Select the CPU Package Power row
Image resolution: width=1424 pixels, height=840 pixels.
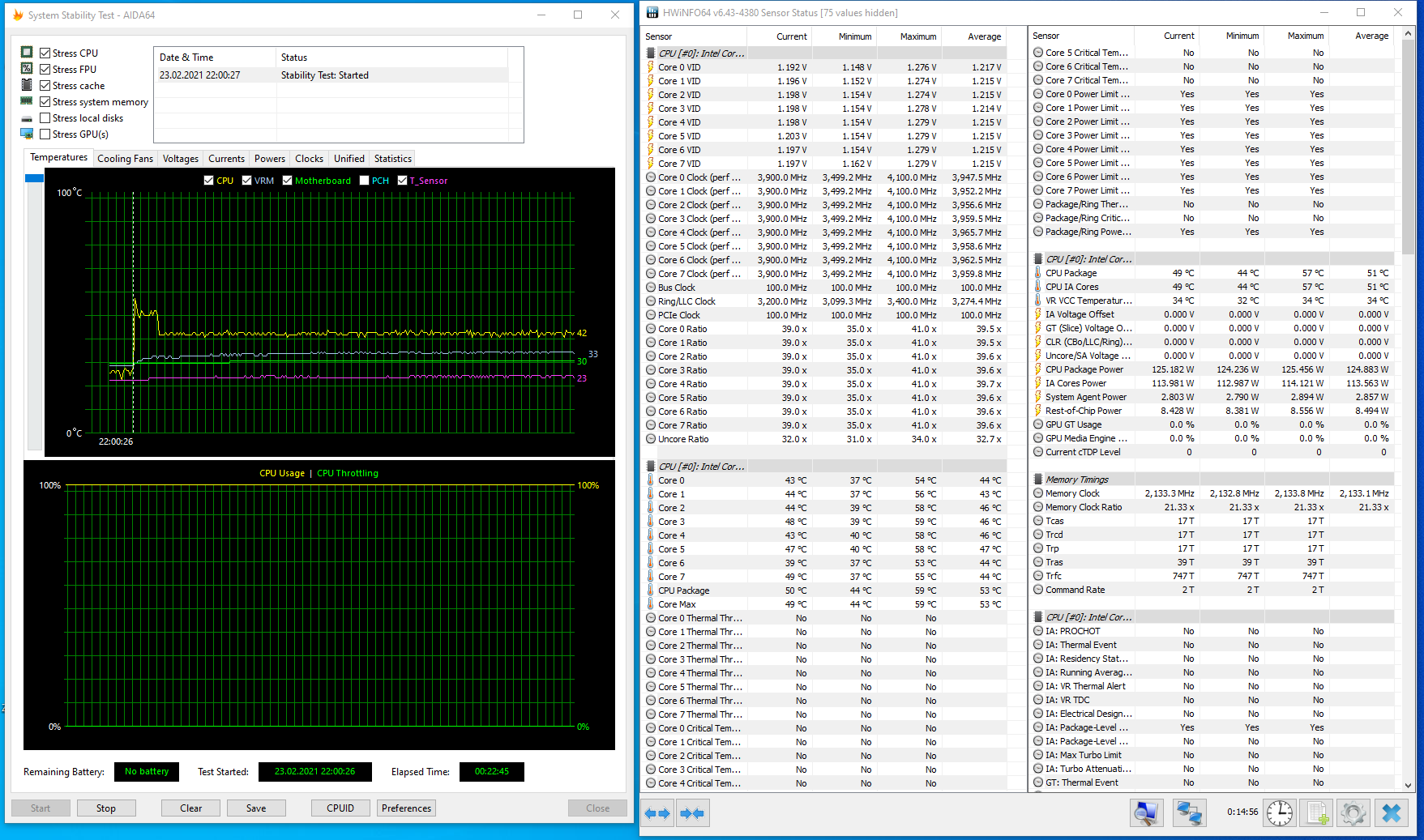(x=1212, y=369)
